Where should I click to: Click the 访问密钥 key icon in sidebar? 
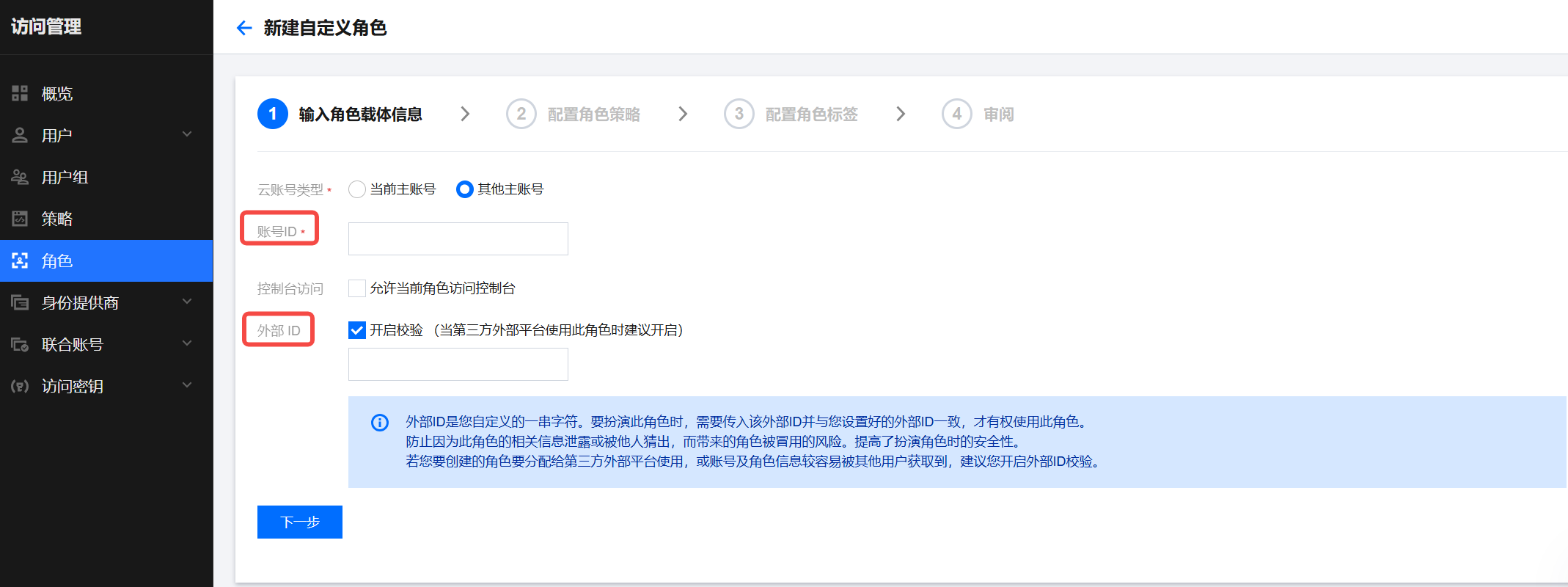pyautogui.click(x=20, y=386)
